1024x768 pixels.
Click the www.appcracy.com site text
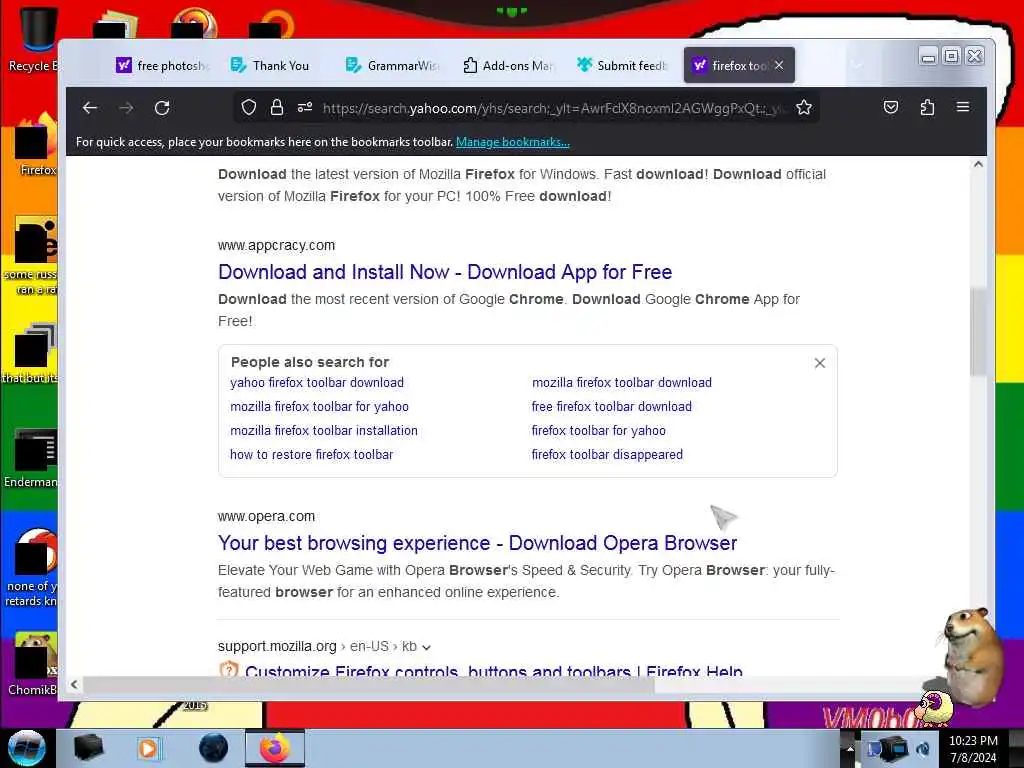coord(276,246)
